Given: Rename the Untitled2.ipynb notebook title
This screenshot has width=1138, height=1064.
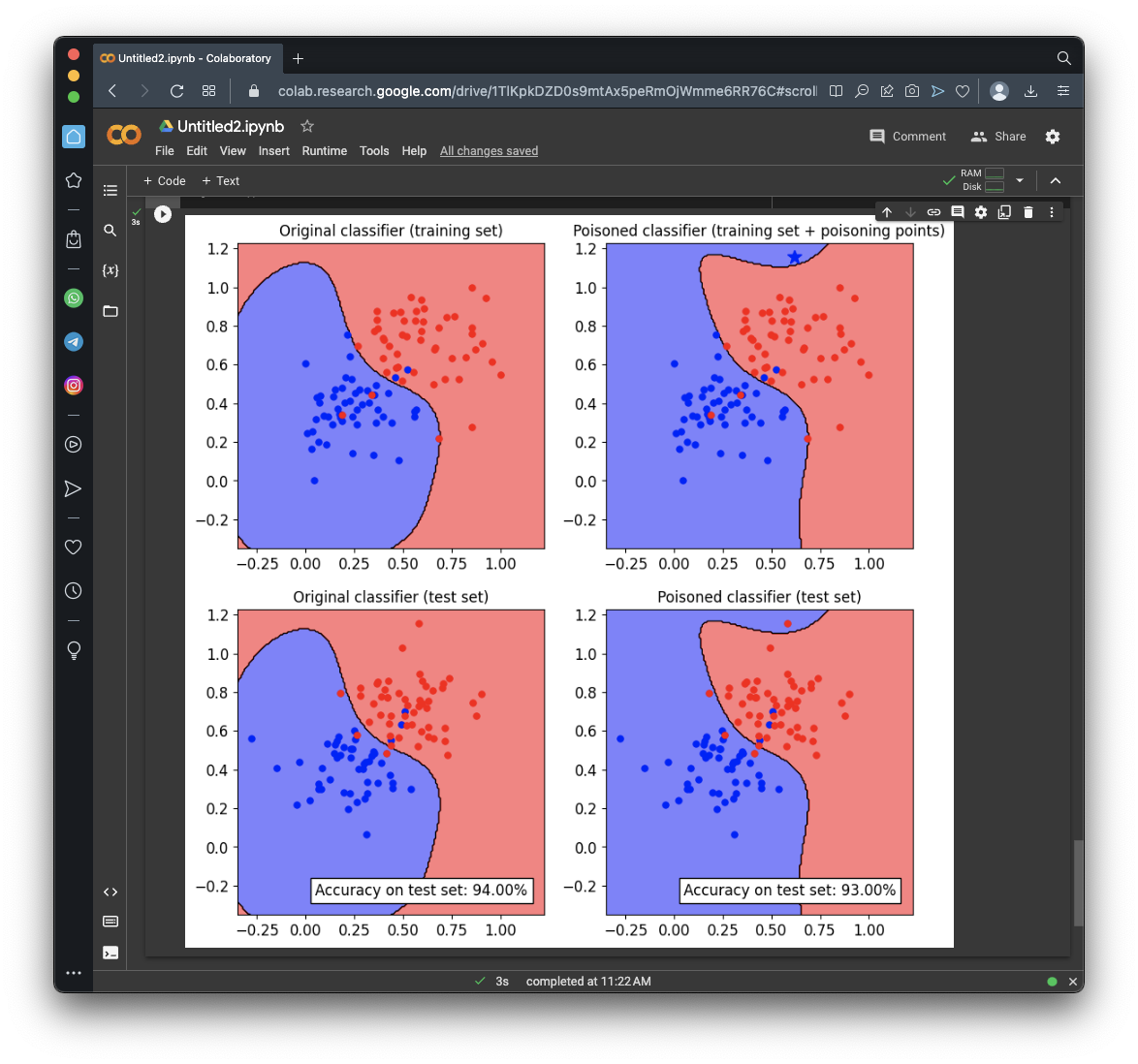Looking at the screenshot, I should (x=231, y=126).
